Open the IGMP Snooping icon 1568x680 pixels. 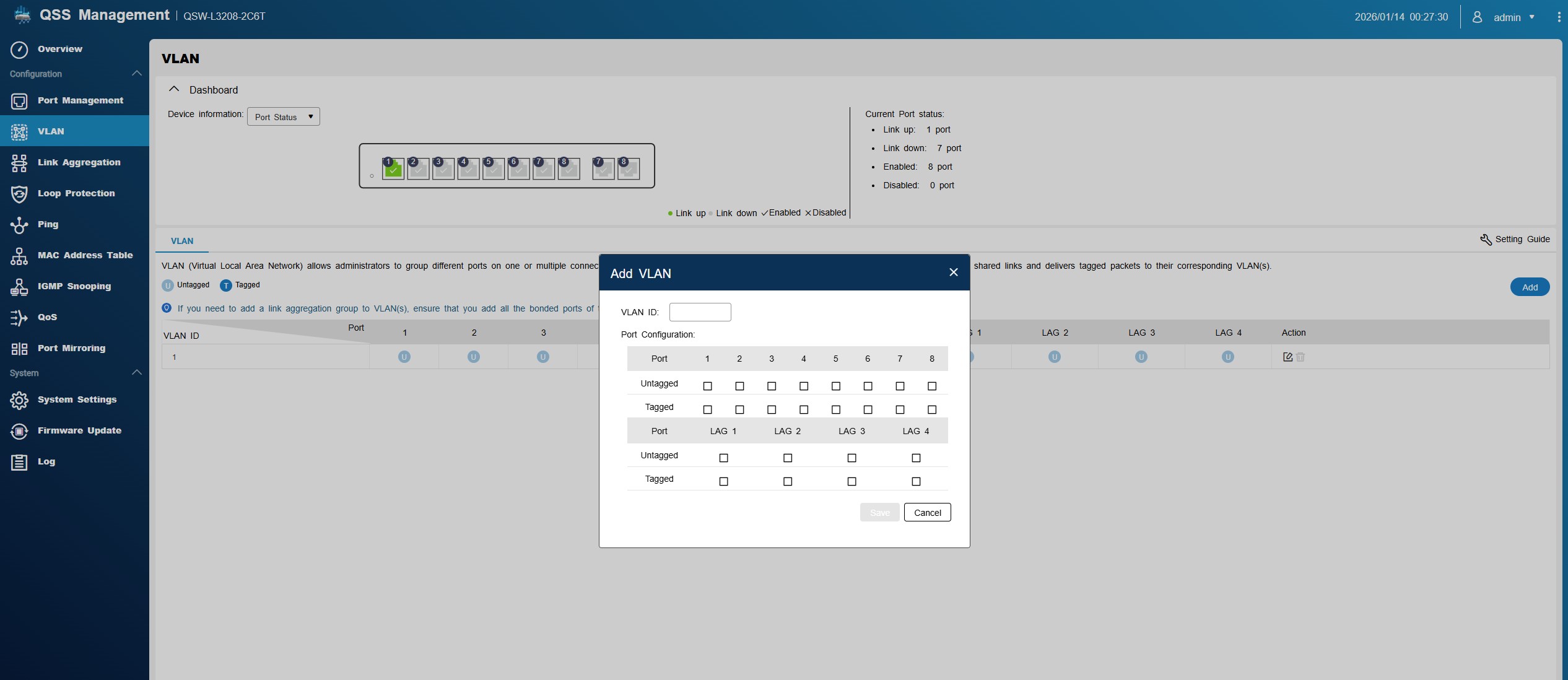tap(19, 287)
